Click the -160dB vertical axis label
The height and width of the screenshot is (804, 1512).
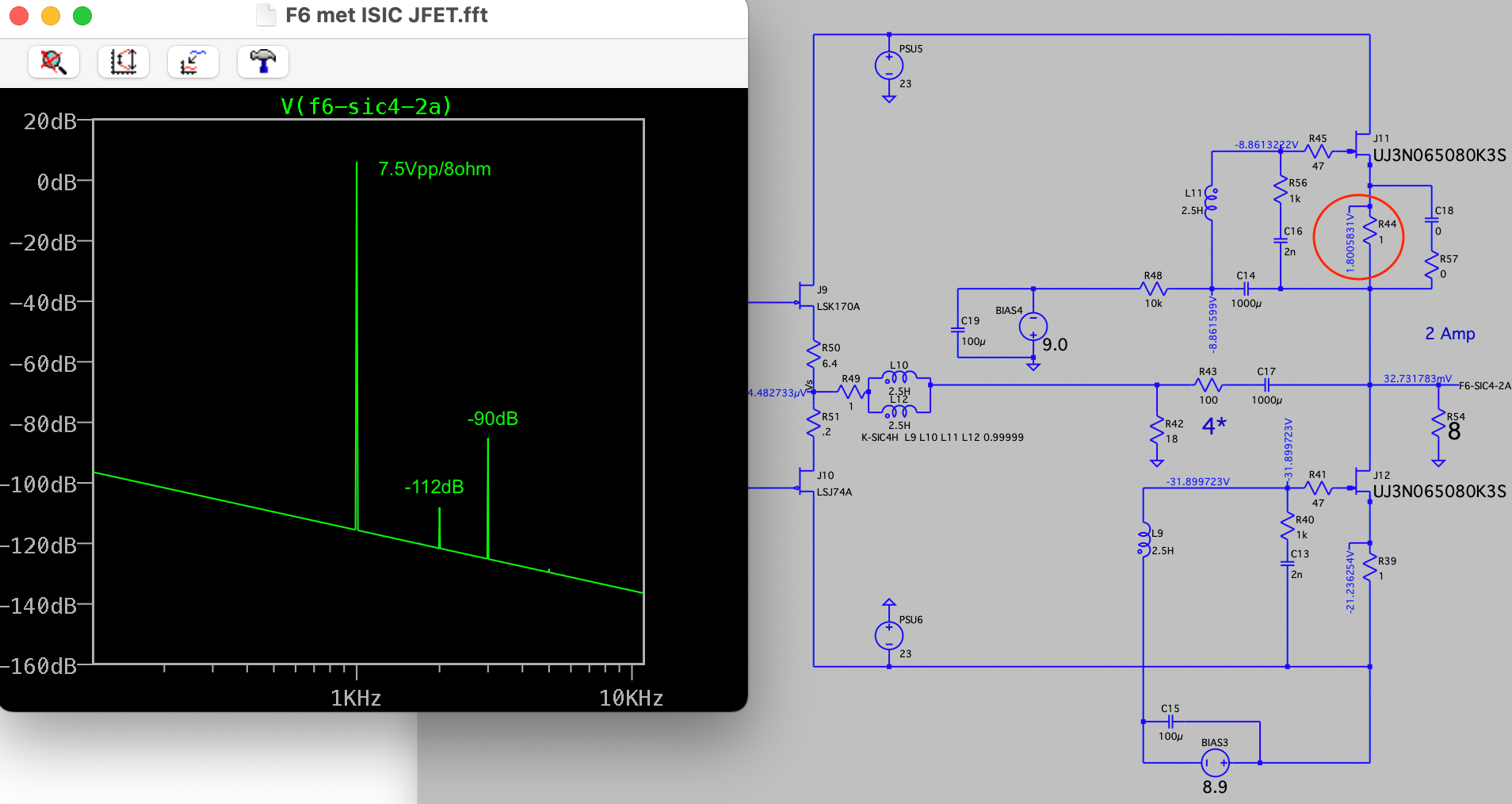(x=39, y=666)
